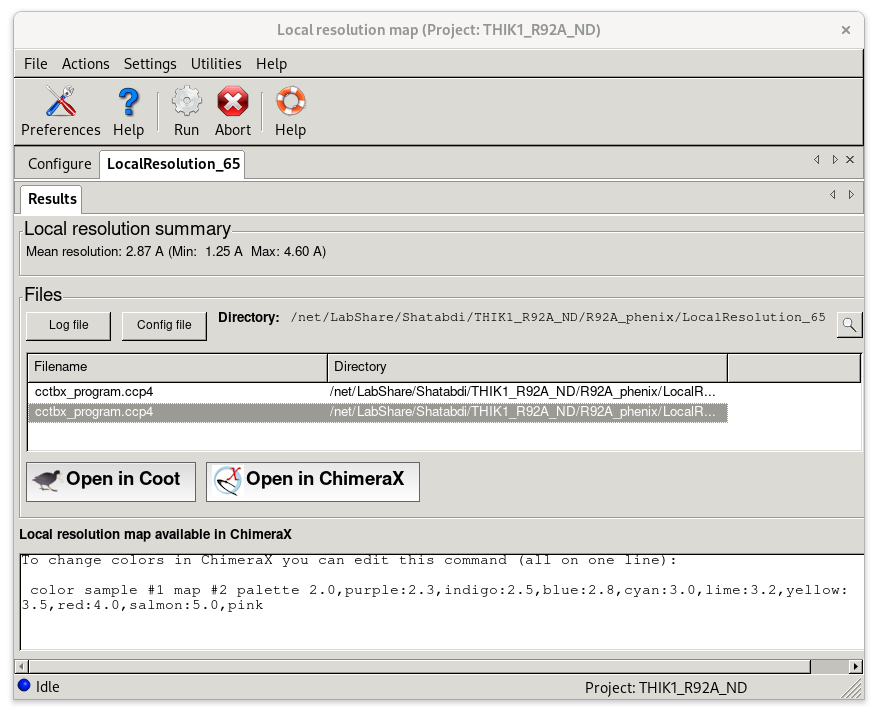Click the blue question mark Help icon
The image size is (878, 716).
tap(128, 110)
